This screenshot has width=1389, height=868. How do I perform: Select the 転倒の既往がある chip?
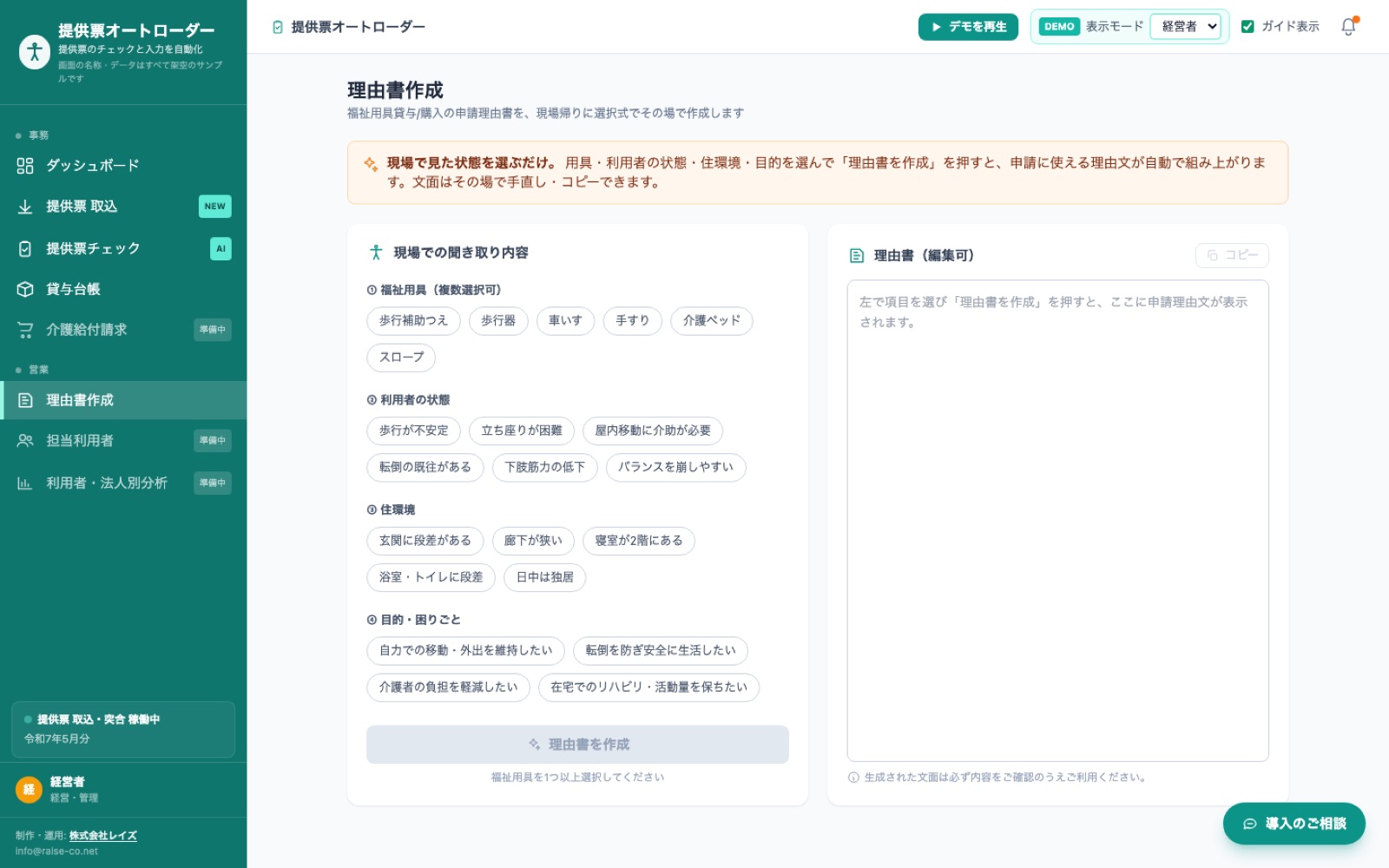[425, 467]
